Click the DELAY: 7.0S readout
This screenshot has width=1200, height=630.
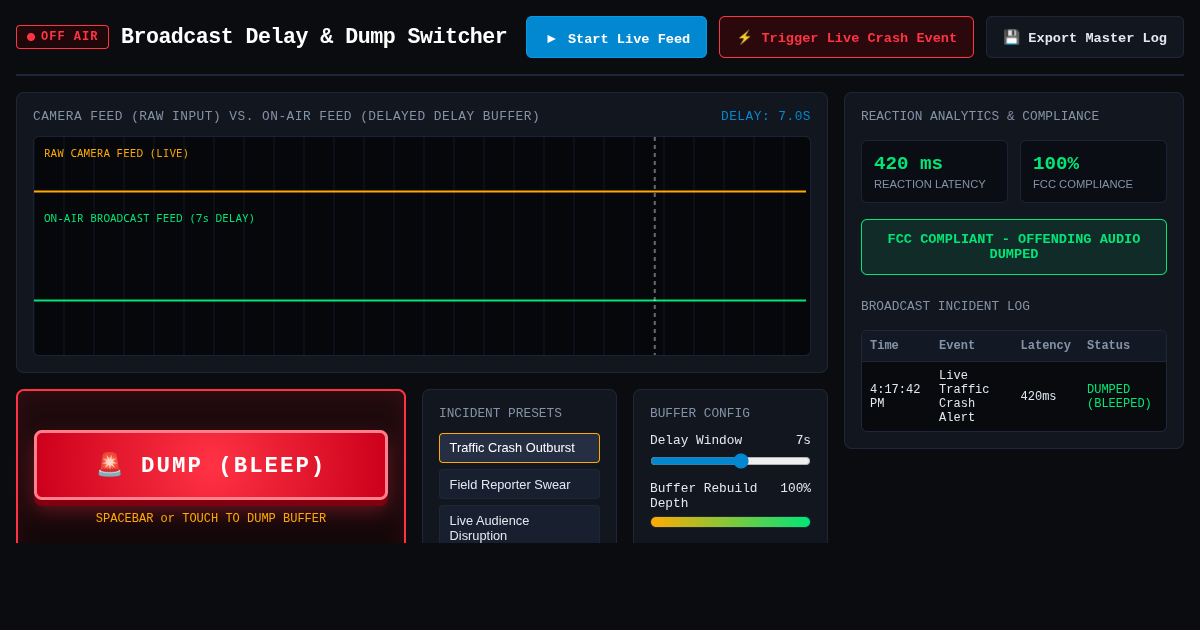pyautogui.click(x=766, y=116)
